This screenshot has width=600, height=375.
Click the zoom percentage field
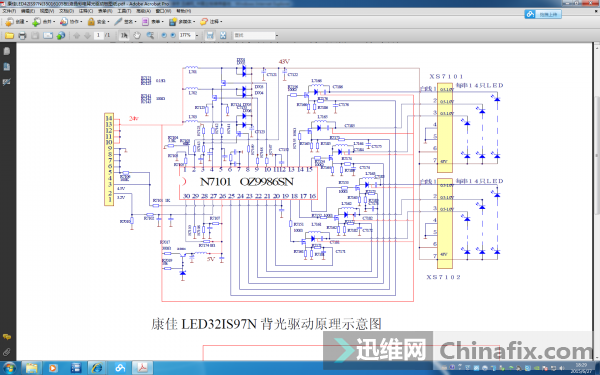click(187, 35)
